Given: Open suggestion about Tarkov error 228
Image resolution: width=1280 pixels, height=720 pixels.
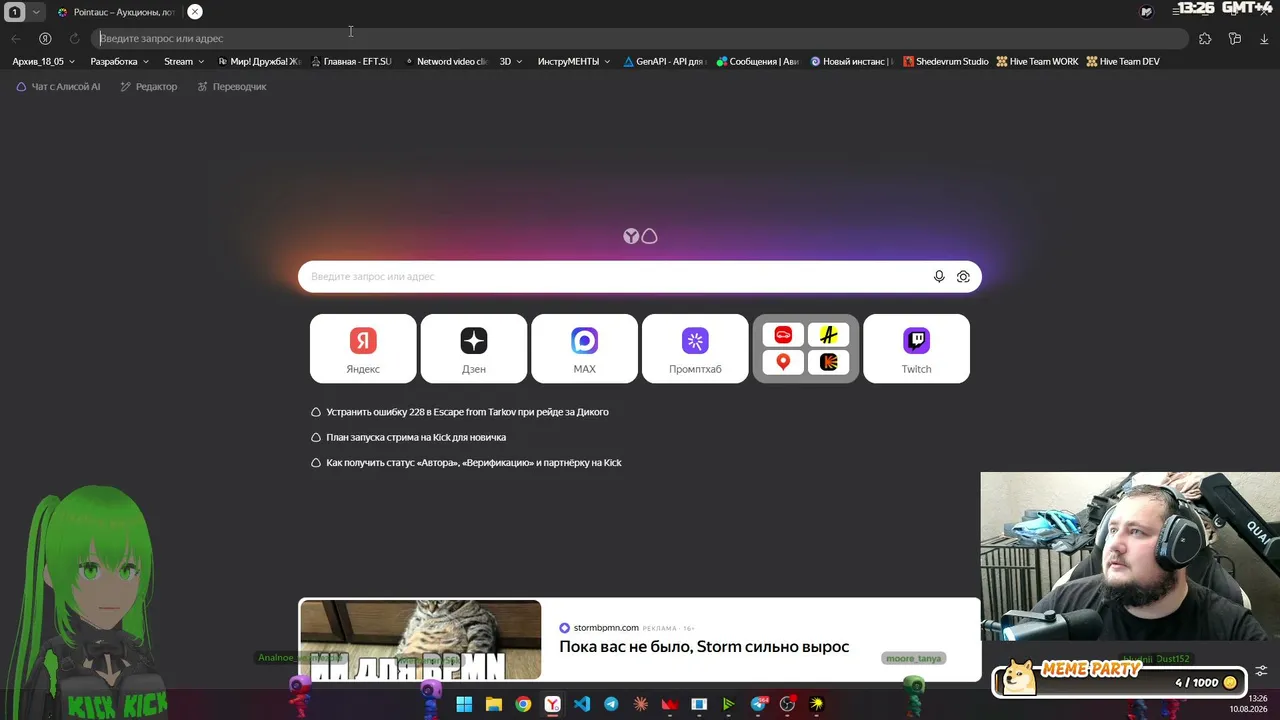Looking at the screenshot, I should (x=460, y=412).
